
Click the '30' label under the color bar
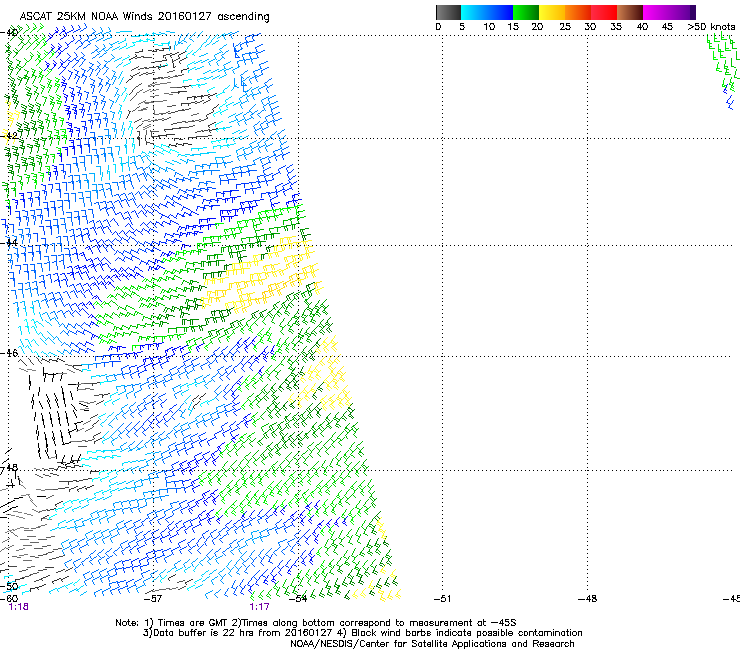click(590, 27)
